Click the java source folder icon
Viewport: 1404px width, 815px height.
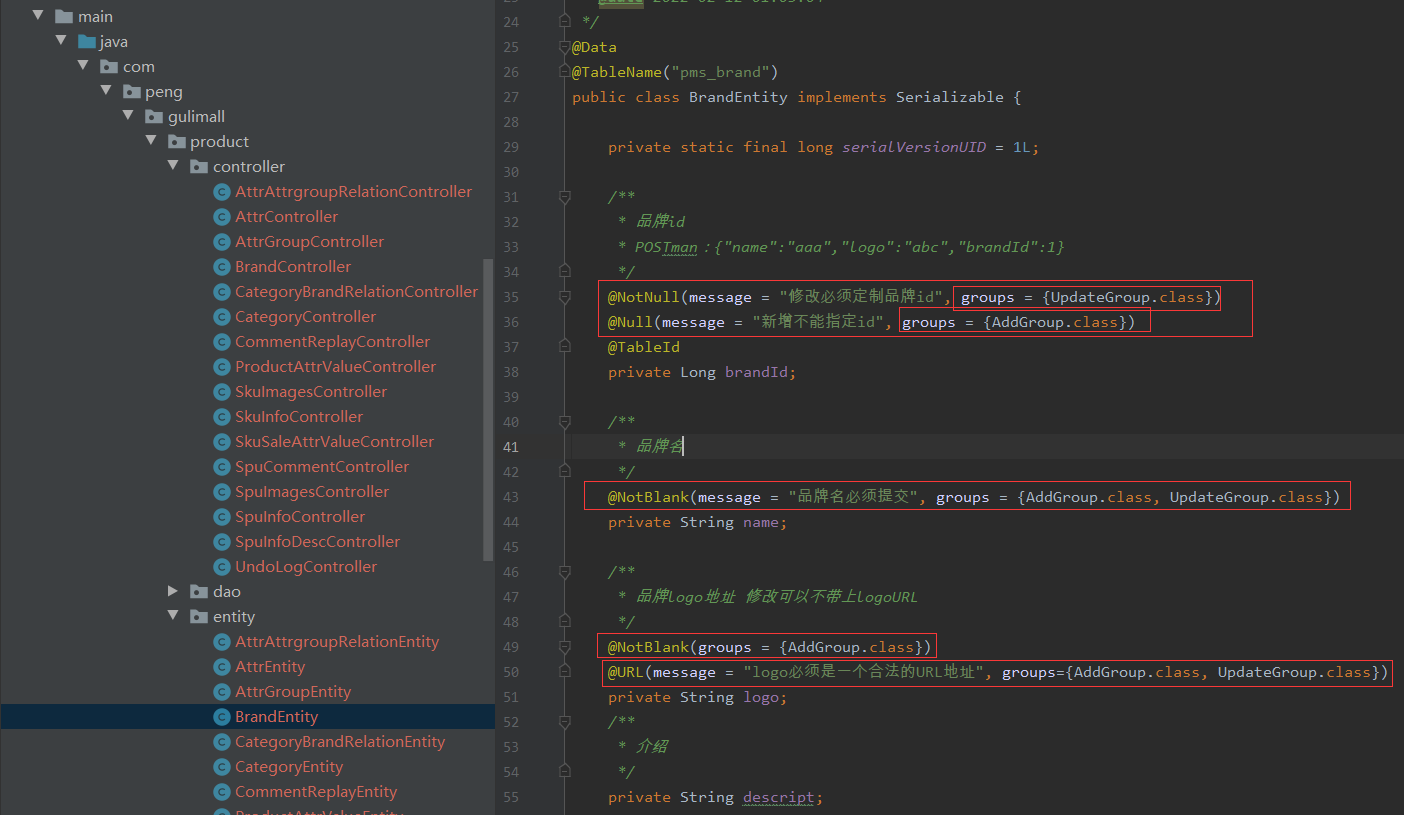(x=87, y=41)
